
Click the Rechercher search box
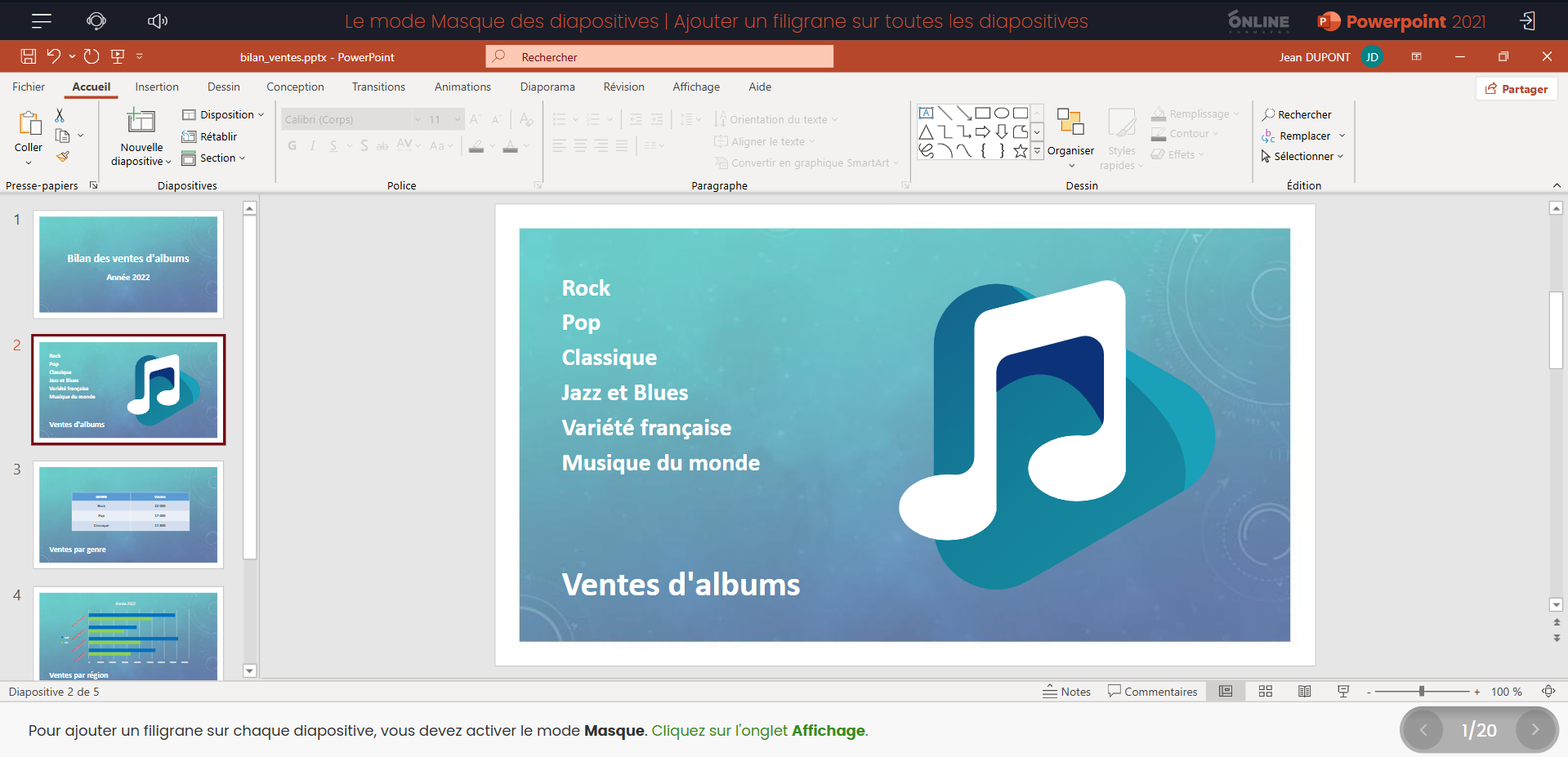pos(659,56)
